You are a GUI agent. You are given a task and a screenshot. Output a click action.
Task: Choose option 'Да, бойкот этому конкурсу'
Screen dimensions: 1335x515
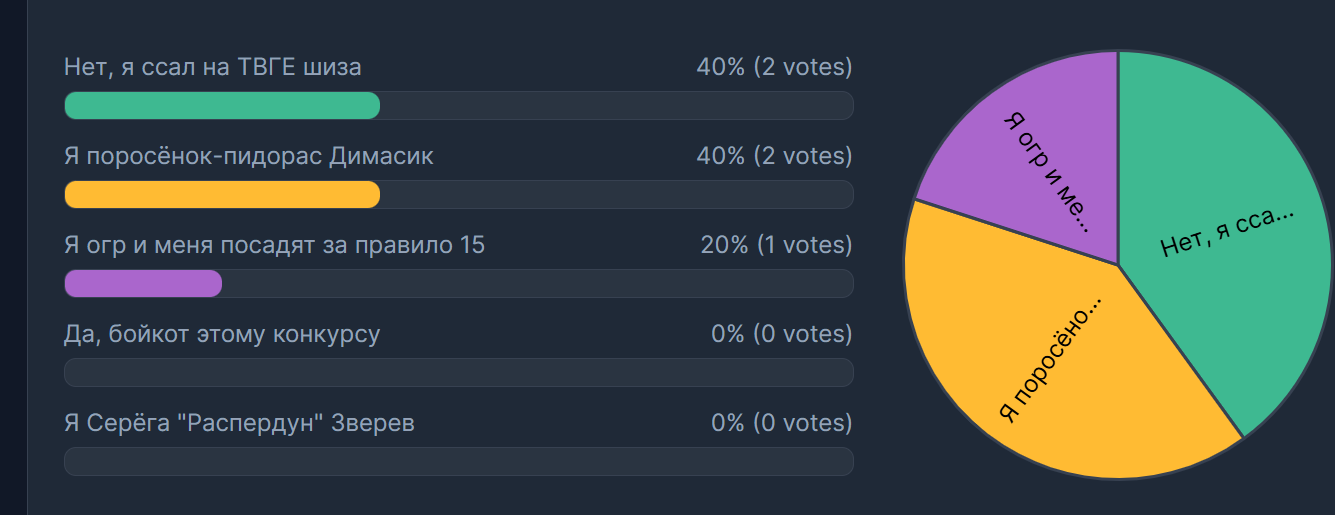pos(222,334)
